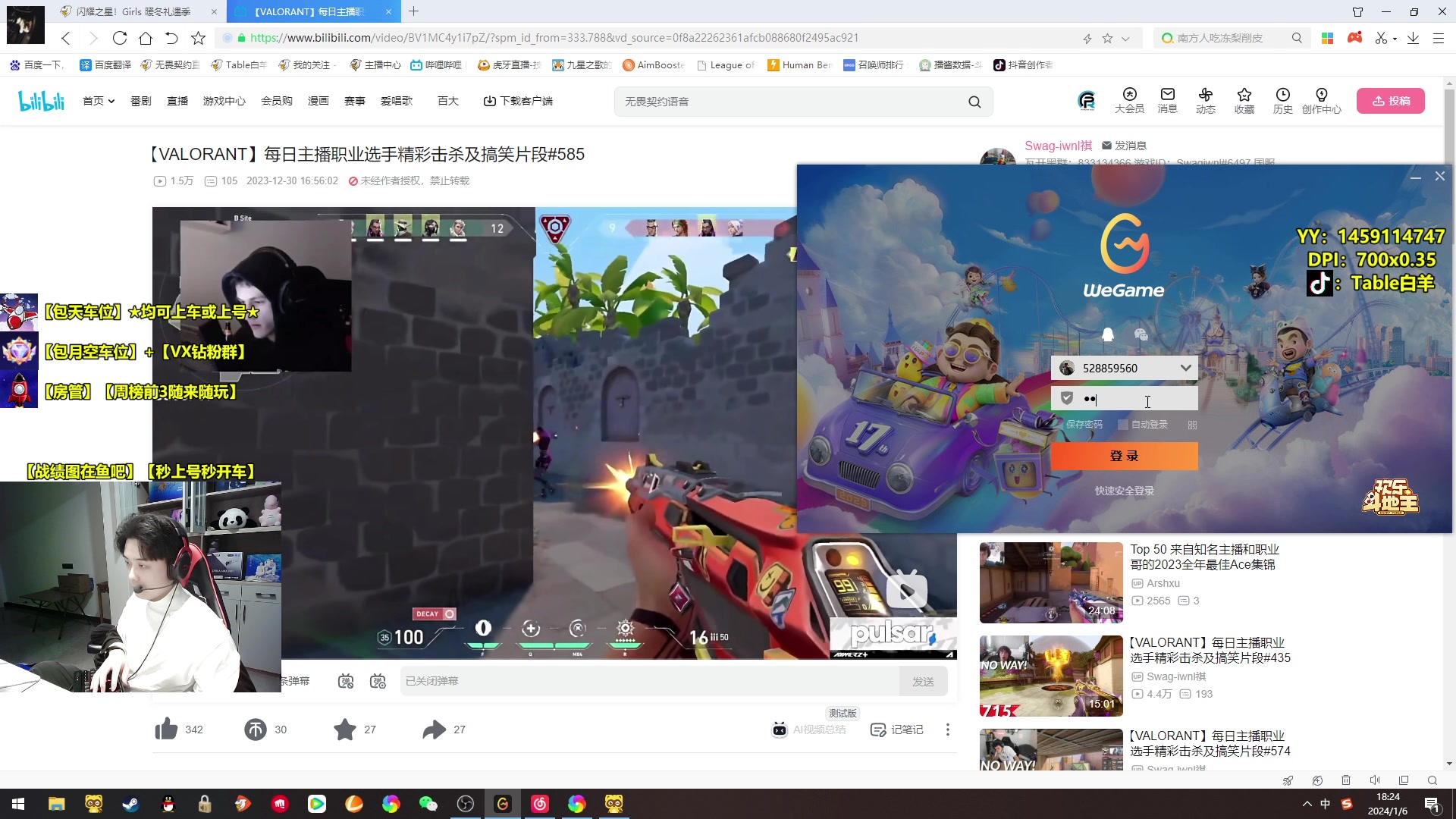Favorite the video with the star icon

tap(345, 729)
